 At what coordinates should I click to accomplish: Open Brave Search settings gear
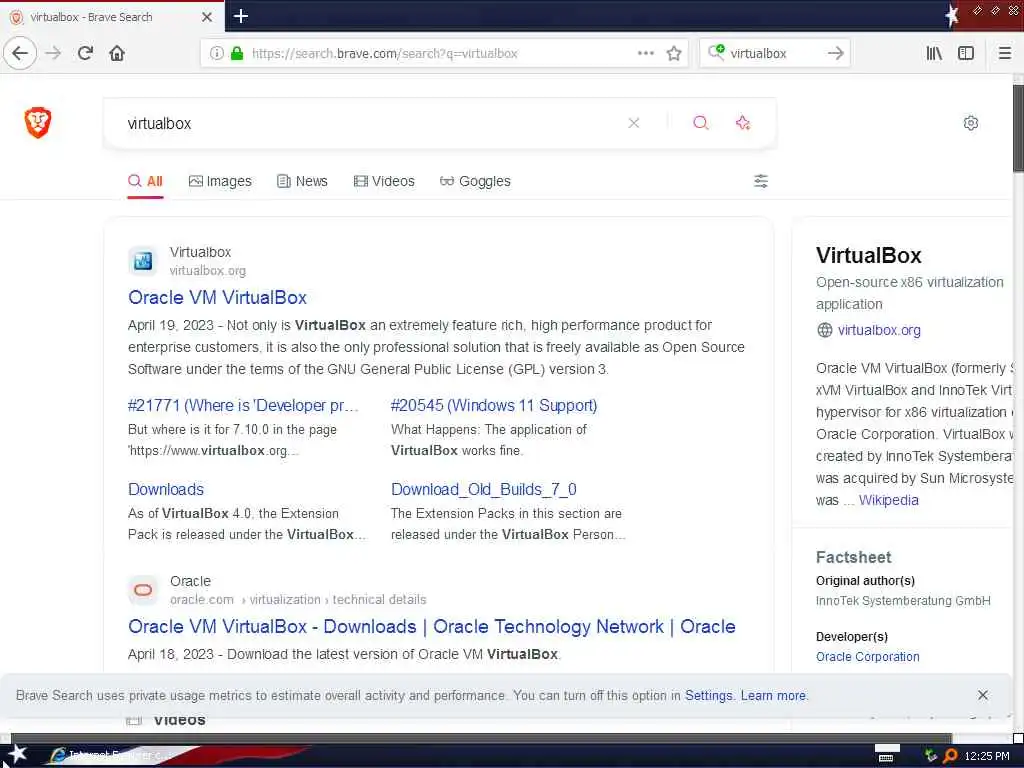[x=970, y=123]
